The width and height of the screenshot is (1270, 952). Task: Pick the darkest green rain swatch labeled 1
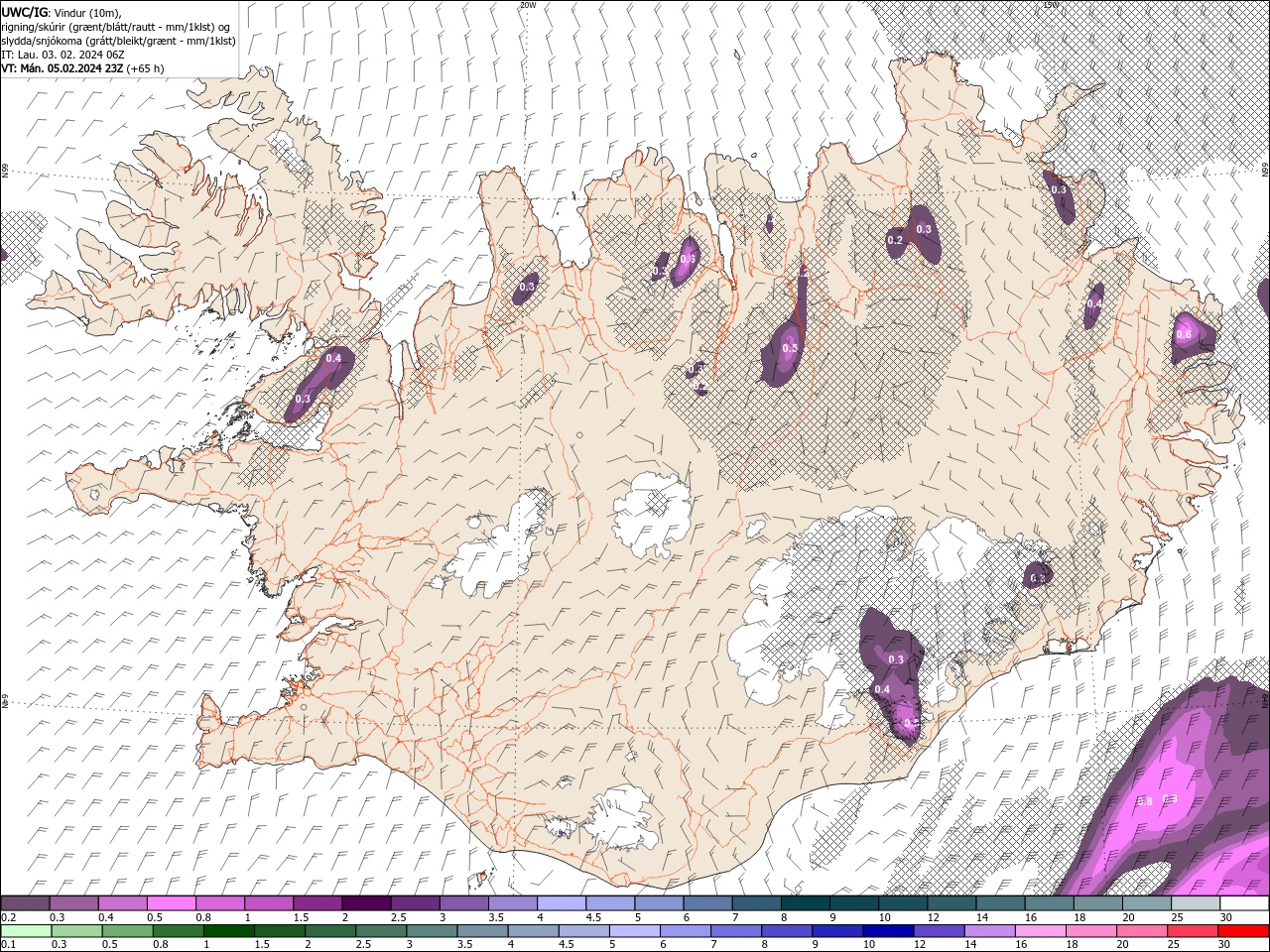pyautogui.click(x=229, y=931)
